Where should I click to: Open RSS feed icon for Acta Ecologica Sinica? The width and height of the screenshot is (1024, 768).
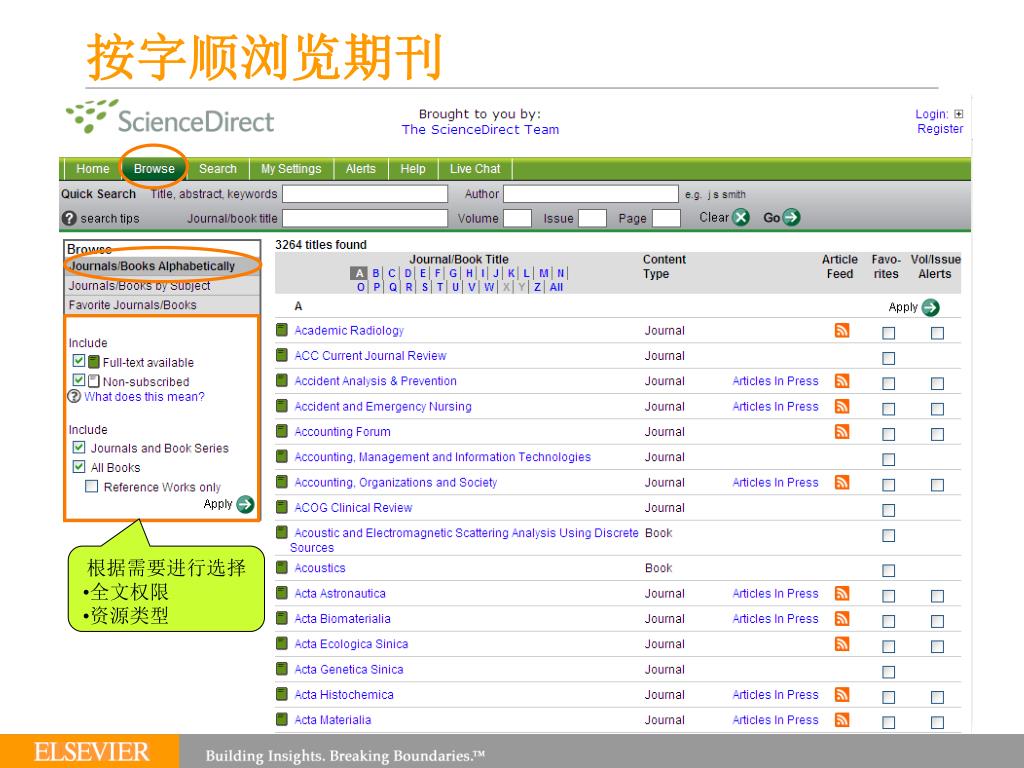pos(842,643)
